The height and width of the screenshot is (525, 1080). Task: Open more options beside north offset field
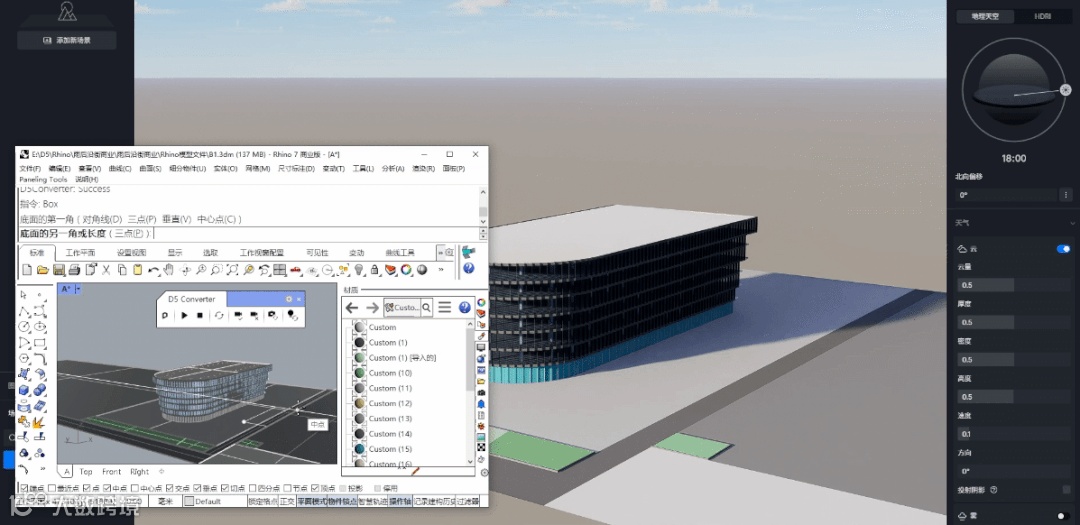(x=1066, y=195)
